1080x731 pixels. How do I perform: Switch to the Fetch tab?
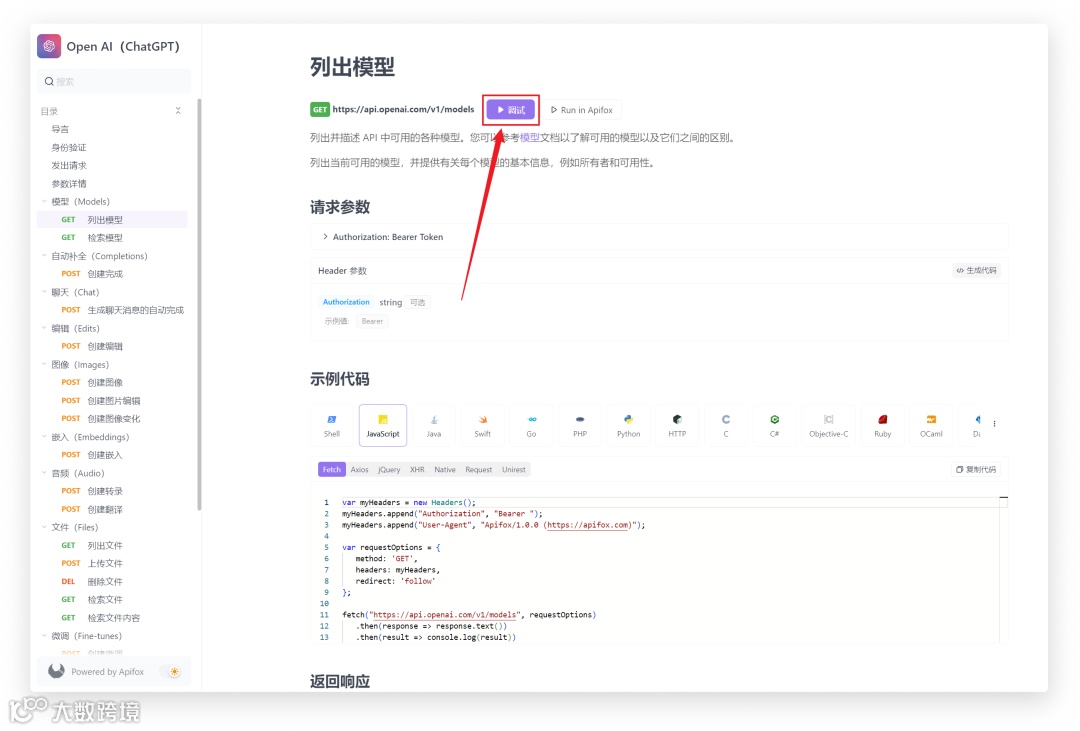click(331, 469)
